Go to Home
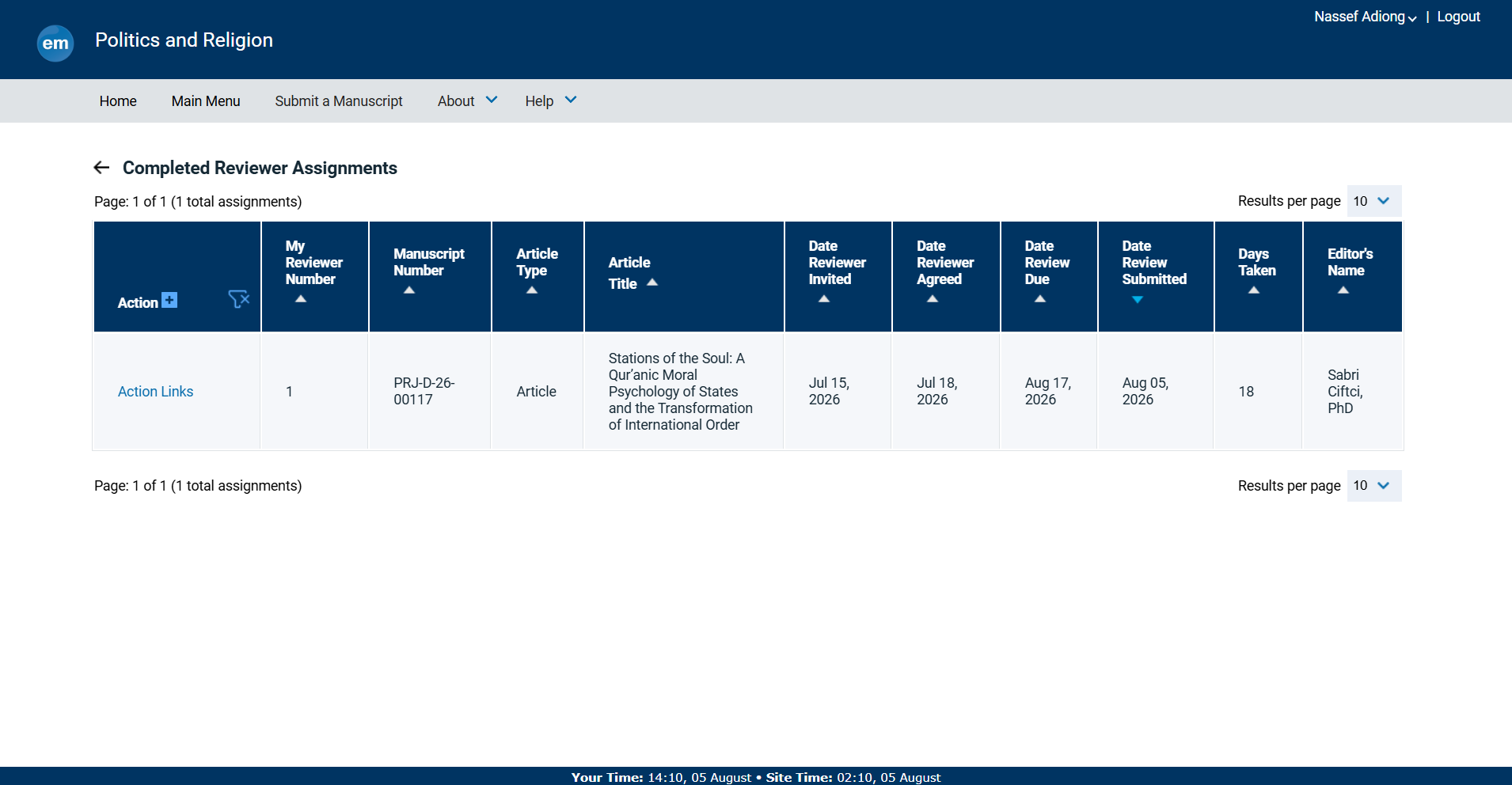This screenshot has width=1512, height=785. point(118,100)
